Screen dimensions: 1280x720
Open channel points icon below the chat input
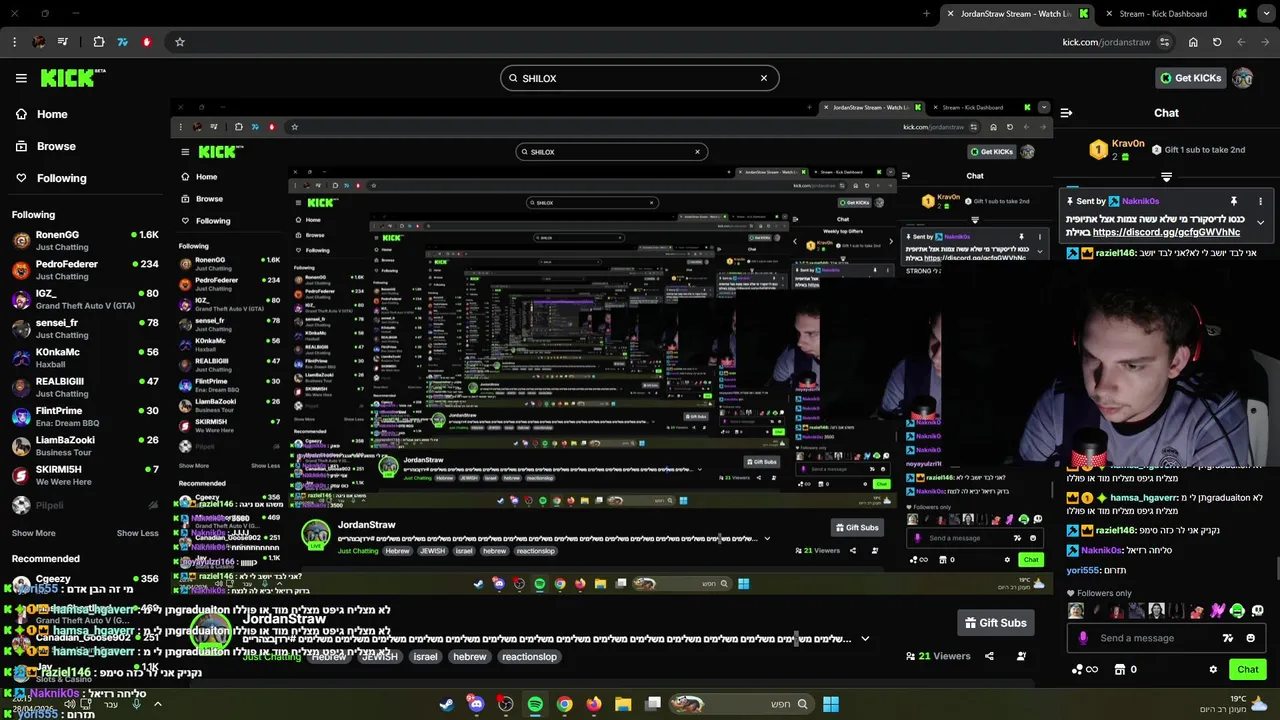1084,669
